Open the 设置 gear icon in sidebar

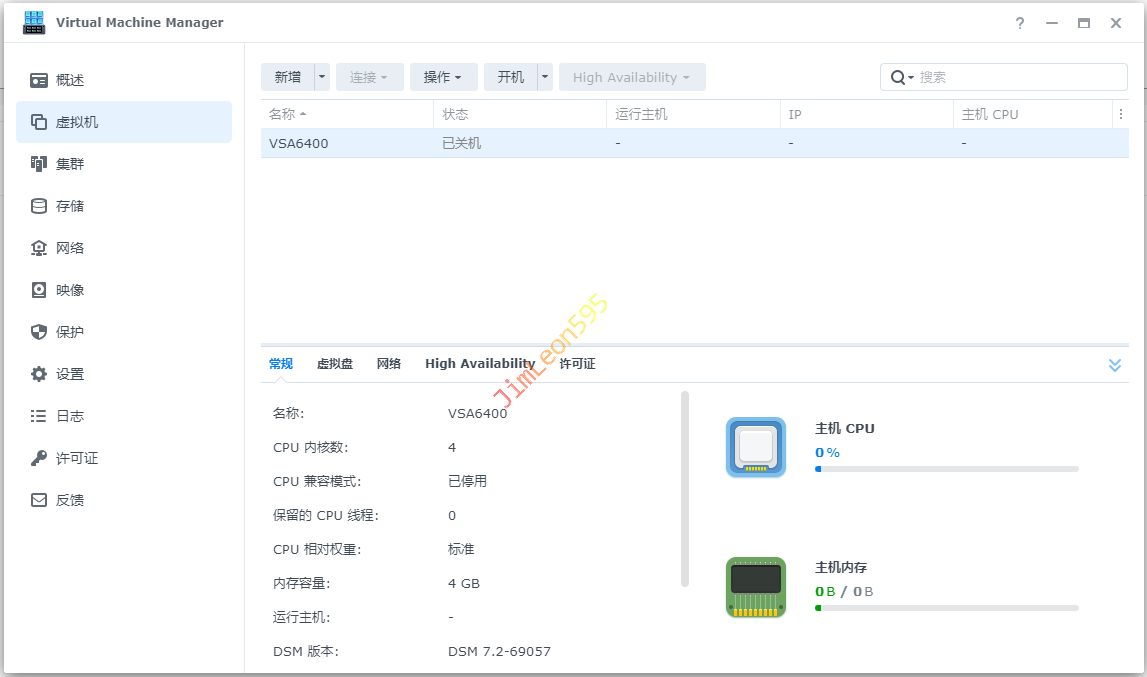(x=39, y=374)
